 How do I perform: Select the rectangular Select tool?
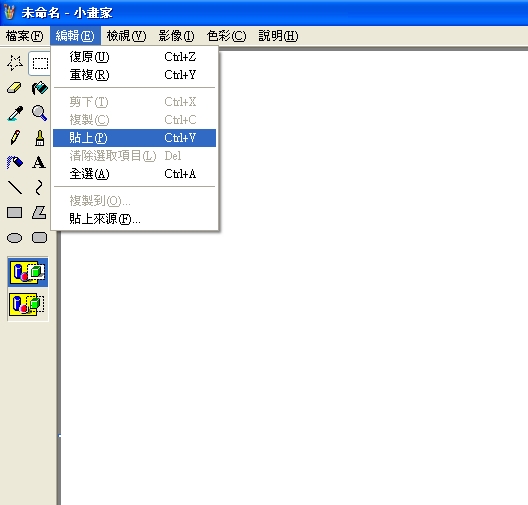point(40,63)
